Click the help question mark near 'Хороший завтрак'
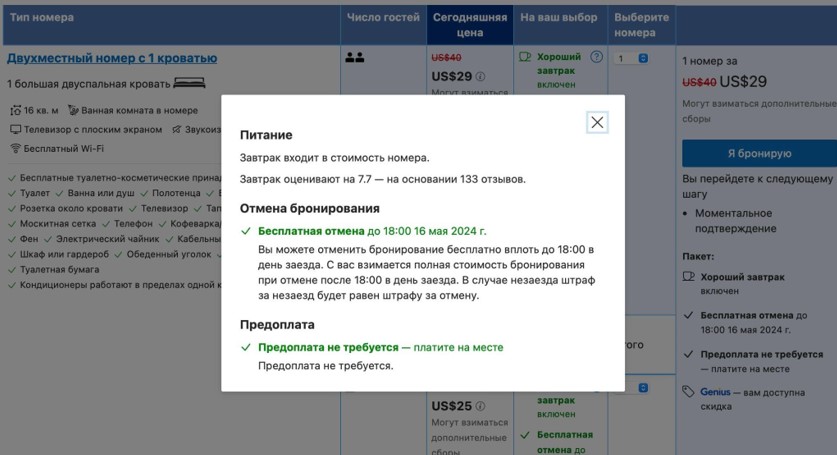Viewport: 837px width, 455px height. pyautogui.click(x=597, y=57)
